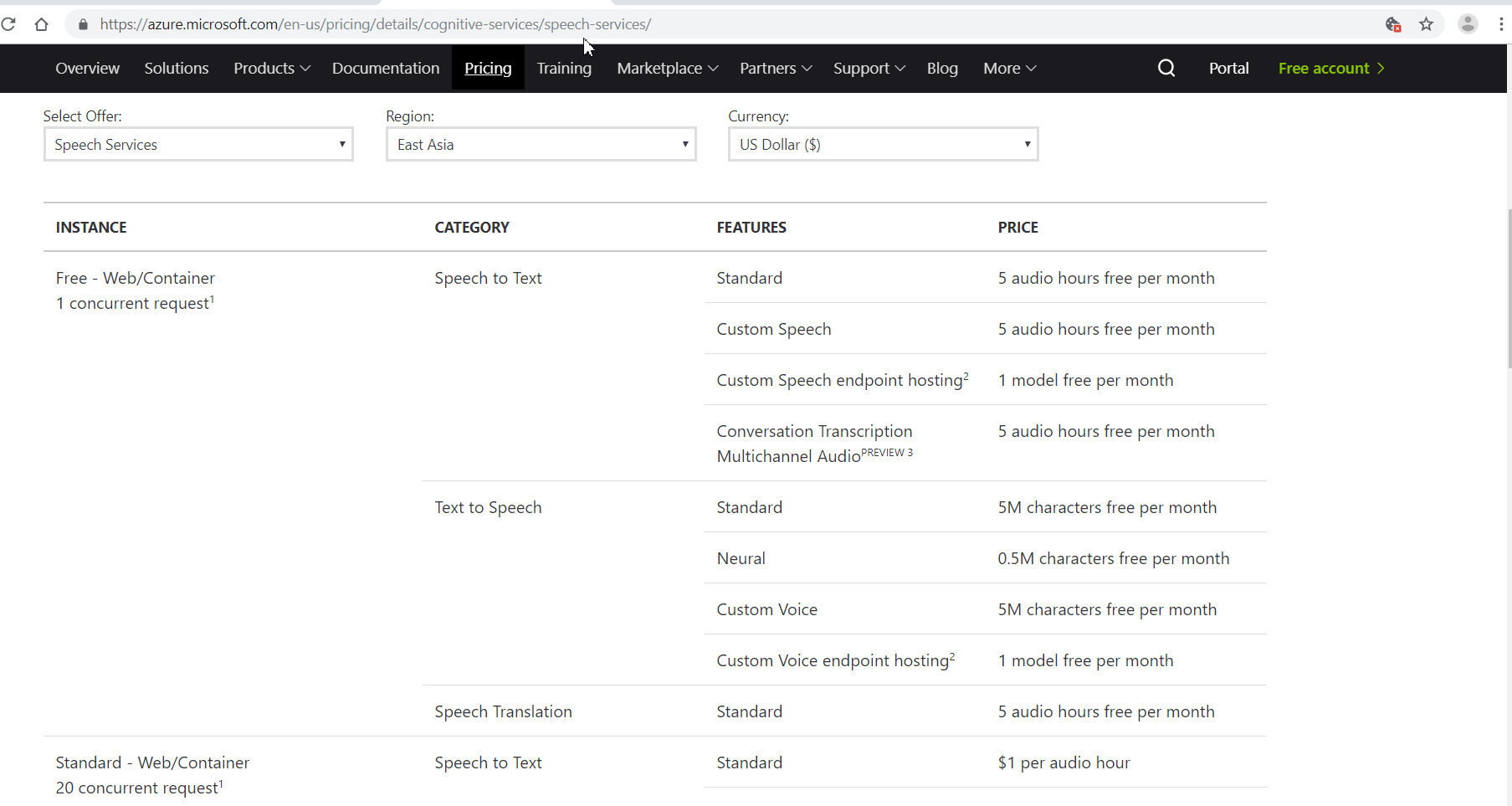This screenshot has width=1512, height=806.
Task: Click the concurrent request footnote link
Action: tap(213, 298)
